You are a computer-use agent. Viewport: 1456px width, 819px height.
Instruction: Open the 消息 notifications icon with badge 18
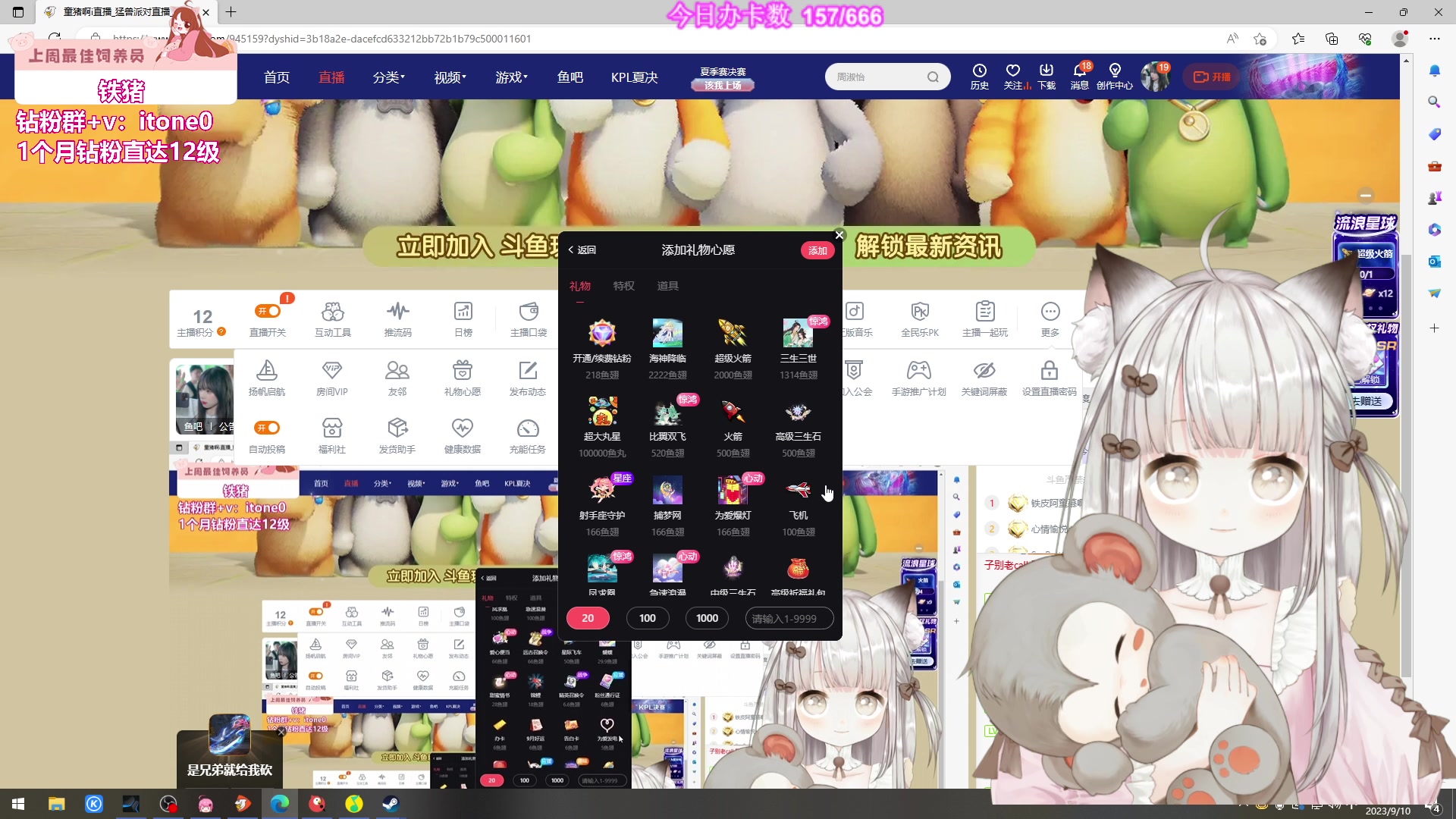click(x=1081, y=76)
